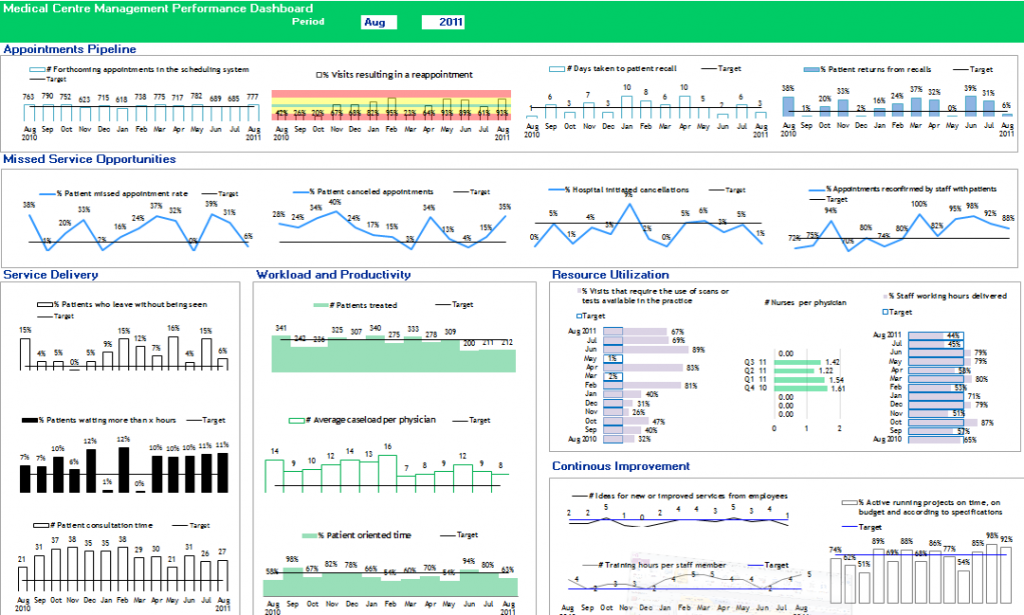1024x615 pixels.
Task: Select the "Missed Service Opportunities" section heading
Action: pyautogui.click(x=90, y=159)
